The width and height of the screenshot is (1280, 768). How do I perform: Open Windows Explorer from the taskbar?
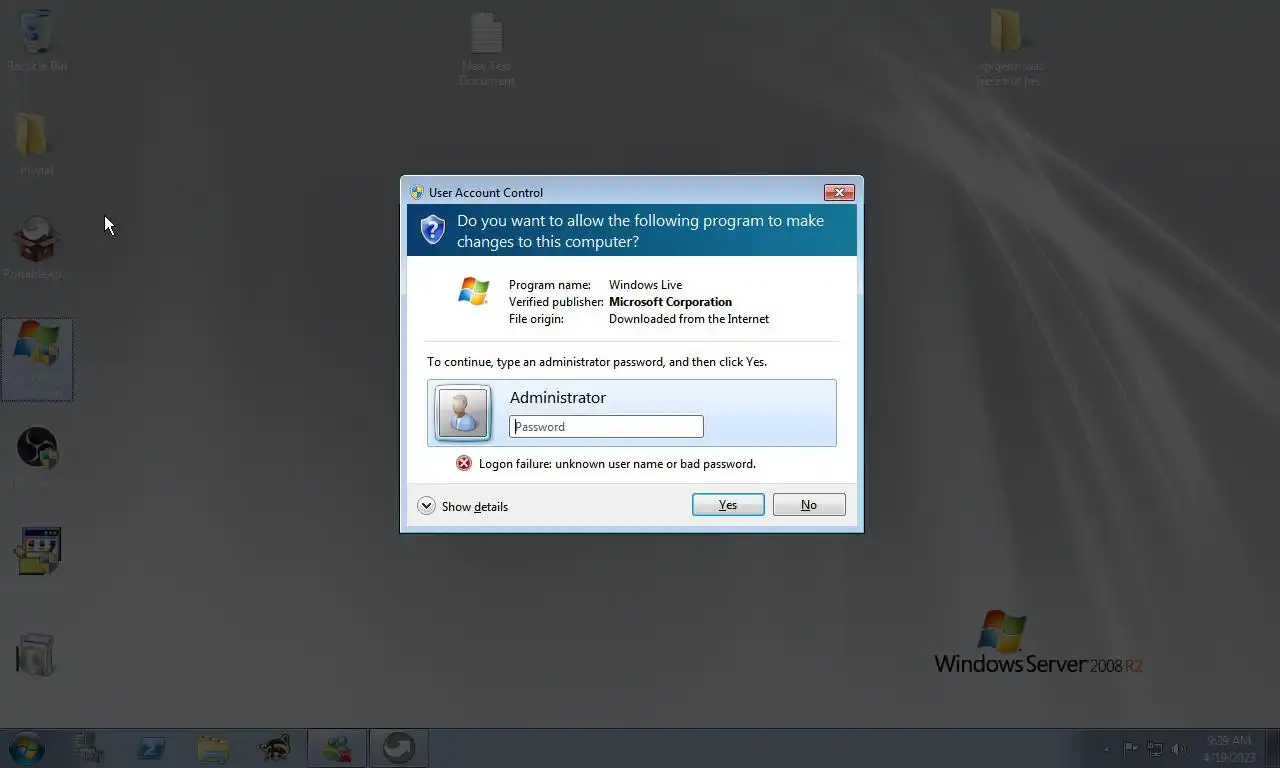tap(213, 748)
